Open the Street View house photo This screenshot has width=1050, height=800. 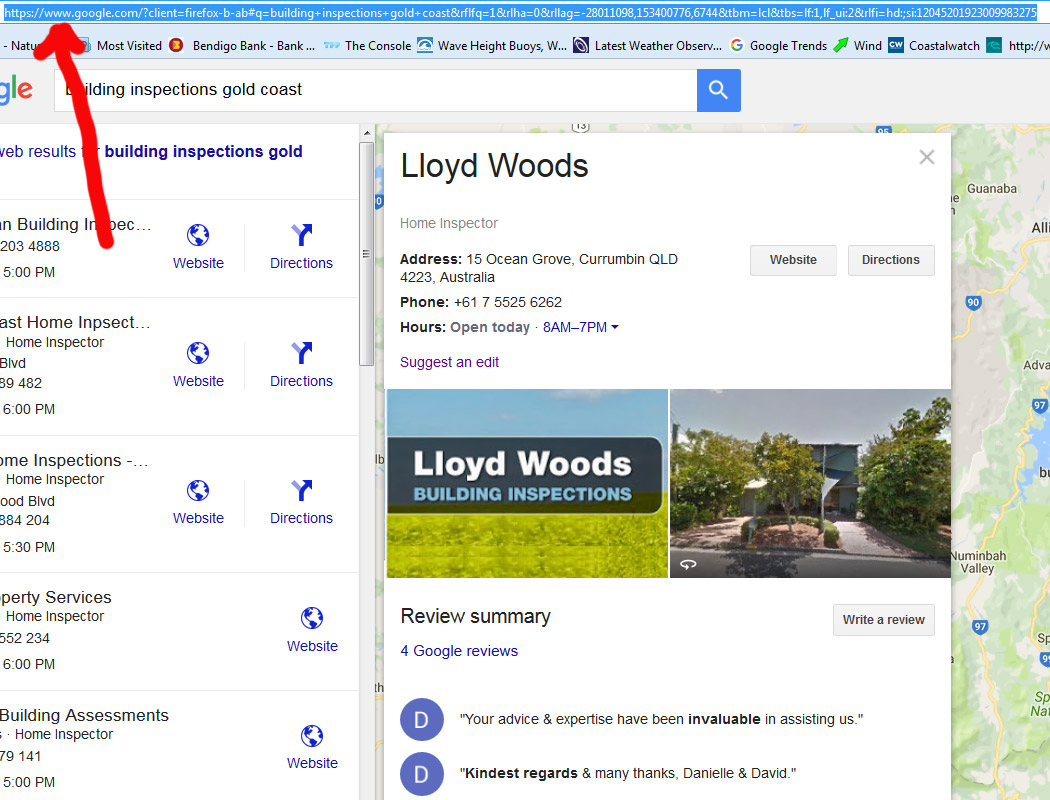pyautogui.click(x=810, y=483)
